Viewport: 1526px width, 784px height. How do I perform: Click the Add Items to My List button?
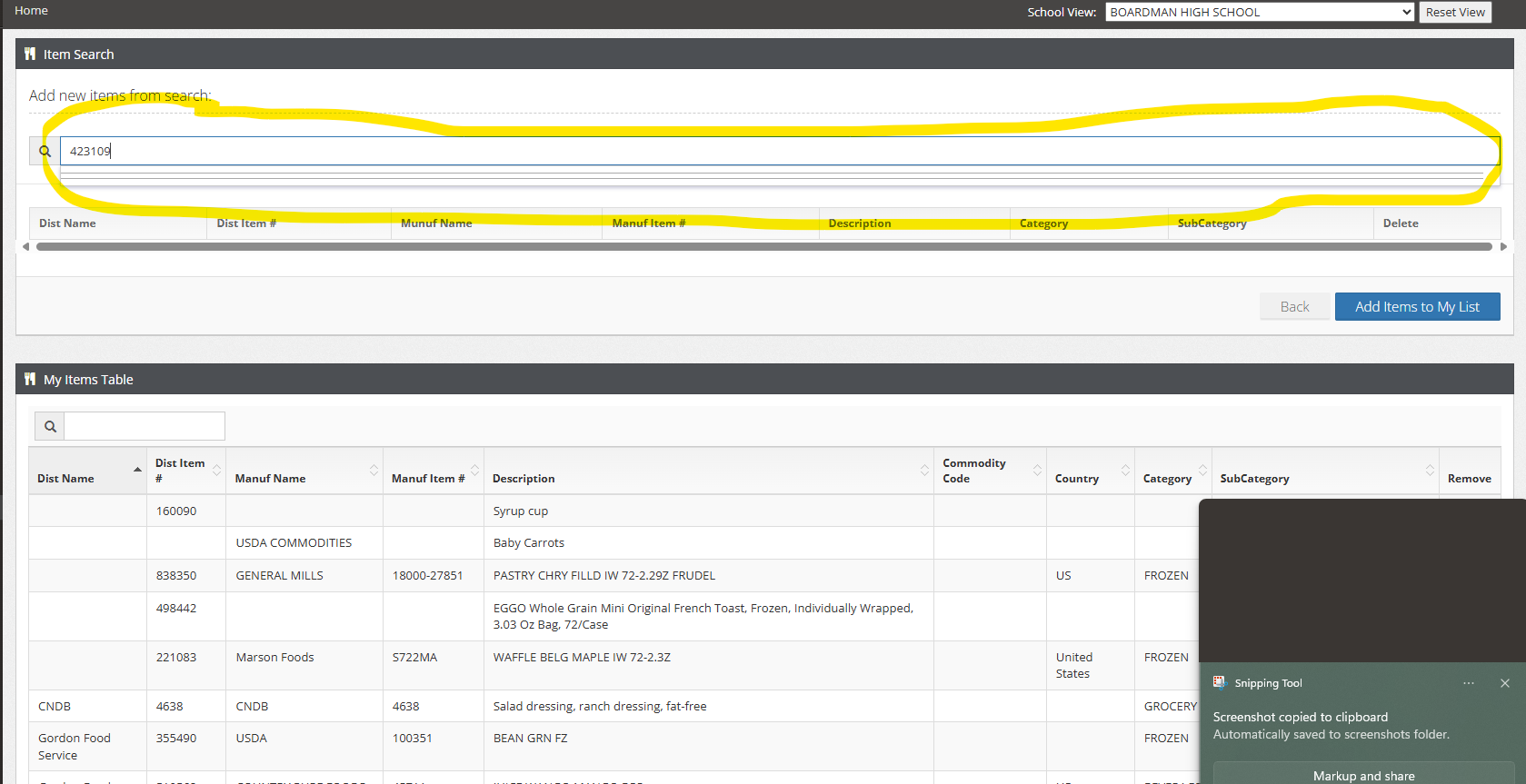tap(1417, 306)
